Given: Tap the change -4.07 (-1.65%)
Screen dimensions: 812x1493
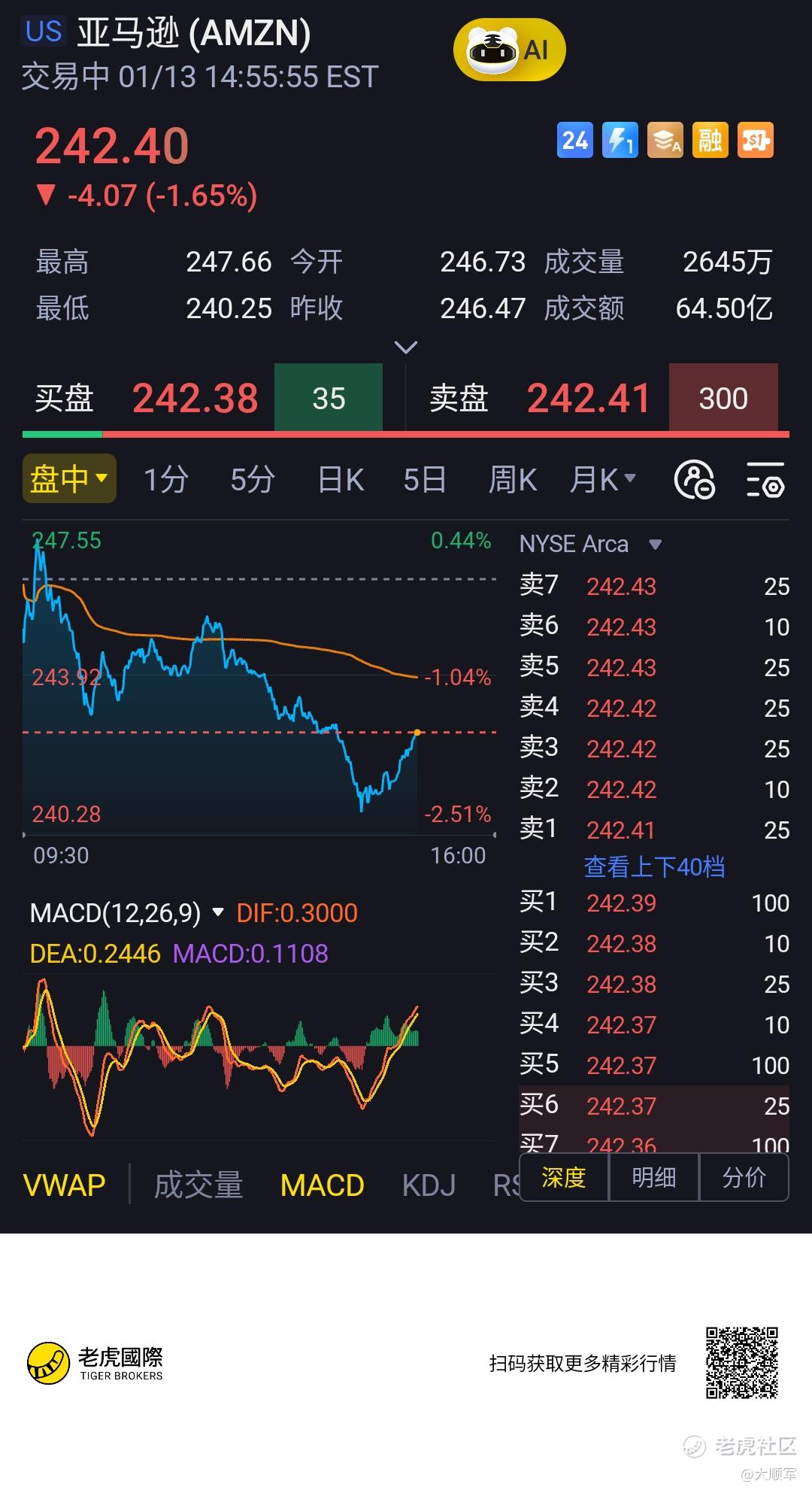Looking at the screenshot, I should coord(147,196).
